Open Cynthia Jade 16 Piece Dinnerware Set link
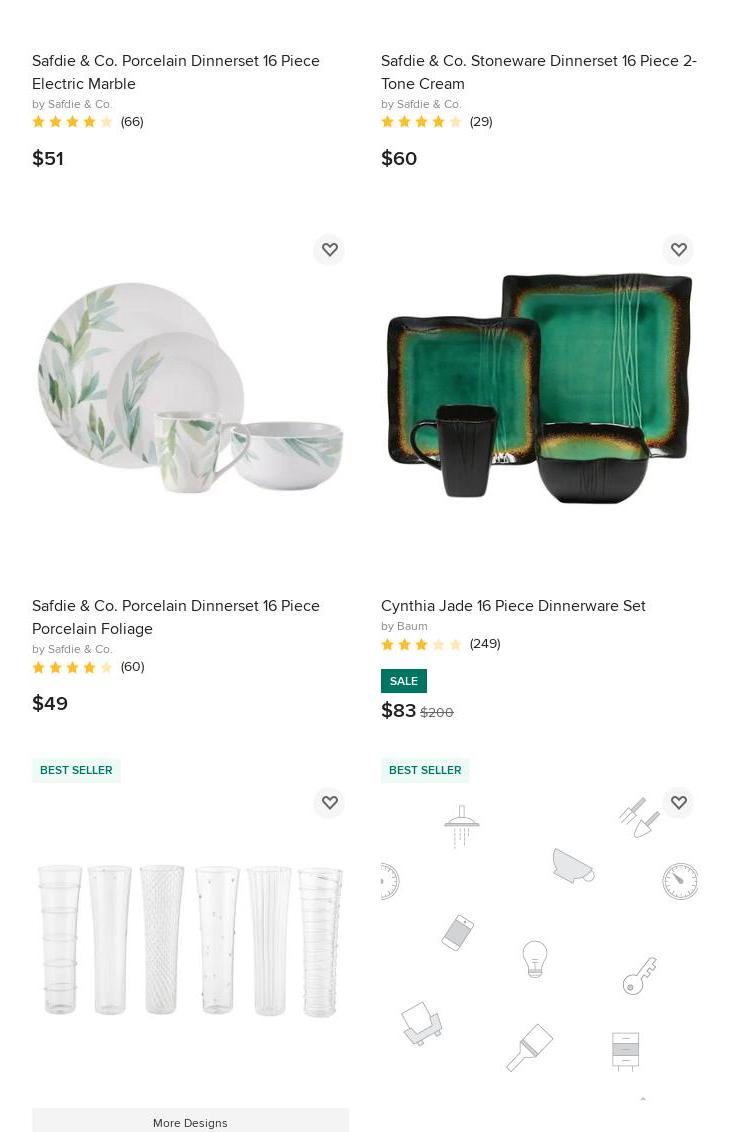Screen dimensions: 730x1132 [513, 606]
